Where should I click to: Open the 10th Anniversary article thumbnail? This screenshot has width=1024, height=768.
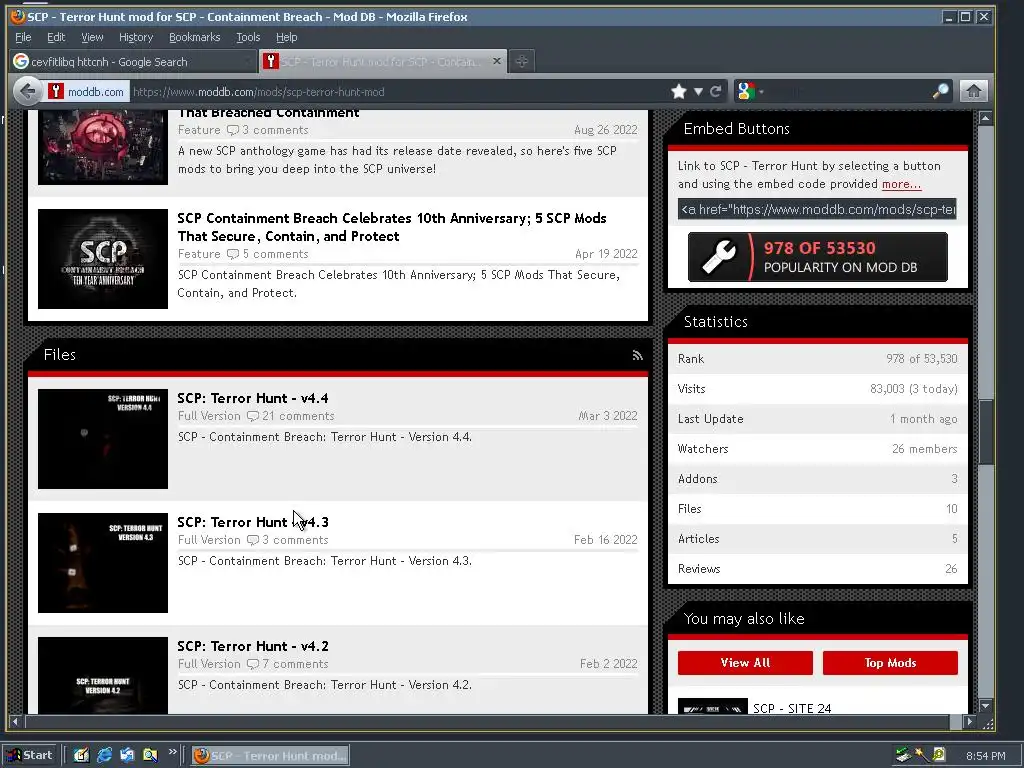coord(103,259)
